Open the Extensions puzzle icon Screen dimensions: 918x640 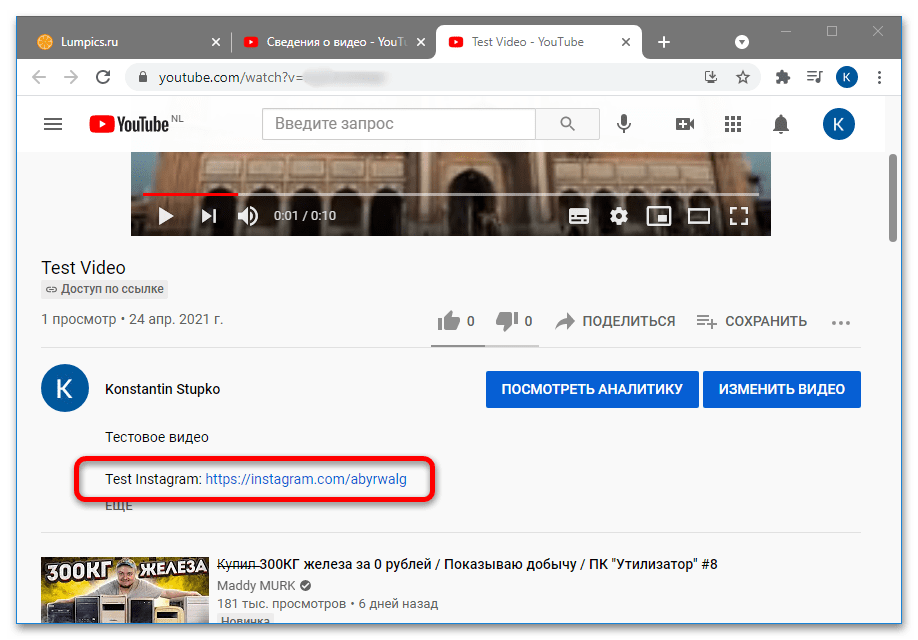[x=782, y=77]
